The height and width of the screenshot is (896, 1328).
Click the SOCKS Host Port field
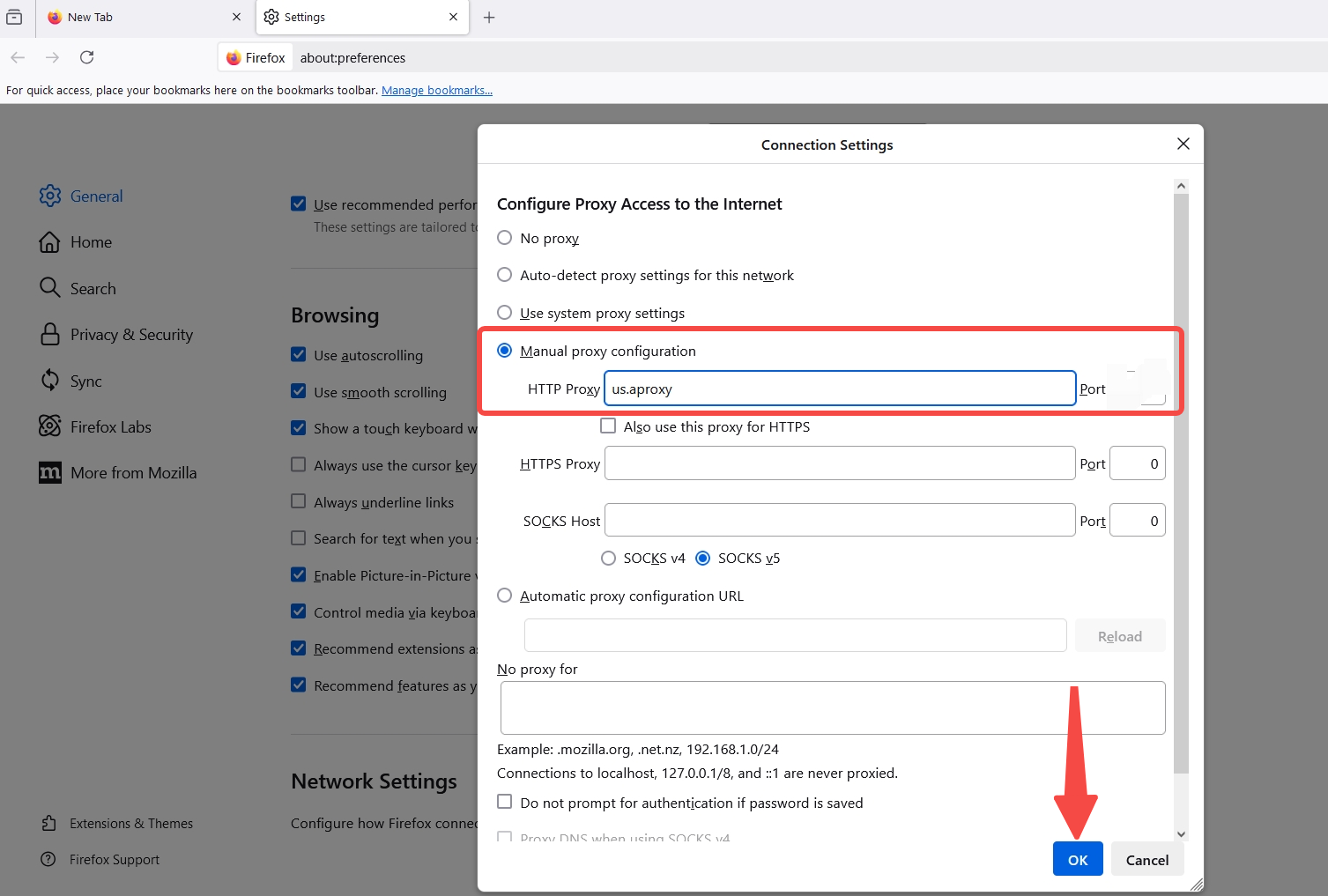point(1138,521)
